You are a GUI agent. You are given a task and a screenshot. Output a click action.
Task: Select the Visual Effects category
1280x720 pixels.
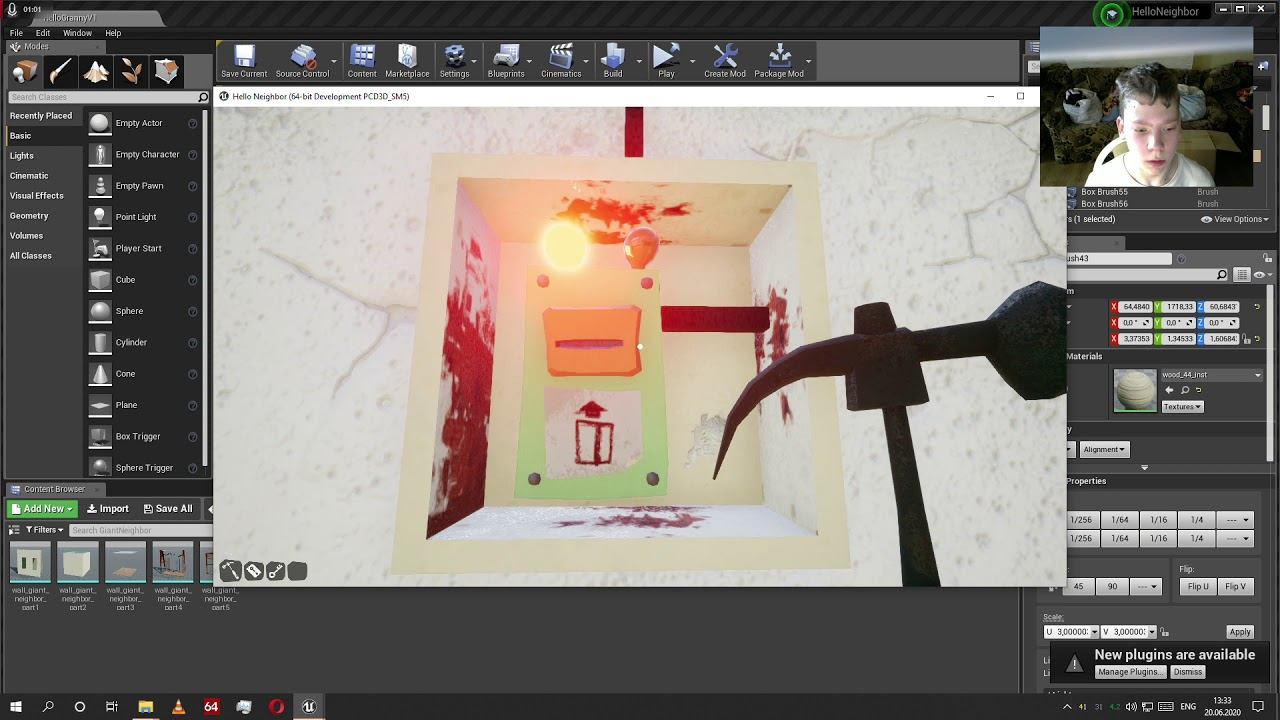(x=37, y=196)
